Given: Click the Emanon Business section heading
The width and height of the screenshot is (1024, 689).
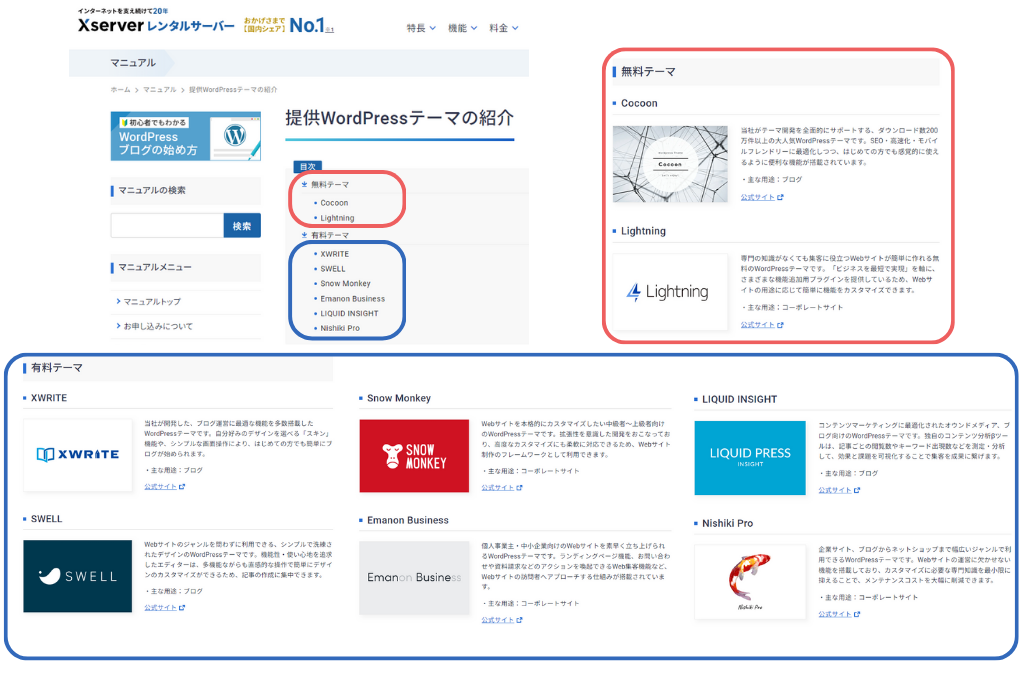Looking at the screenshot, I should [408, 521].
